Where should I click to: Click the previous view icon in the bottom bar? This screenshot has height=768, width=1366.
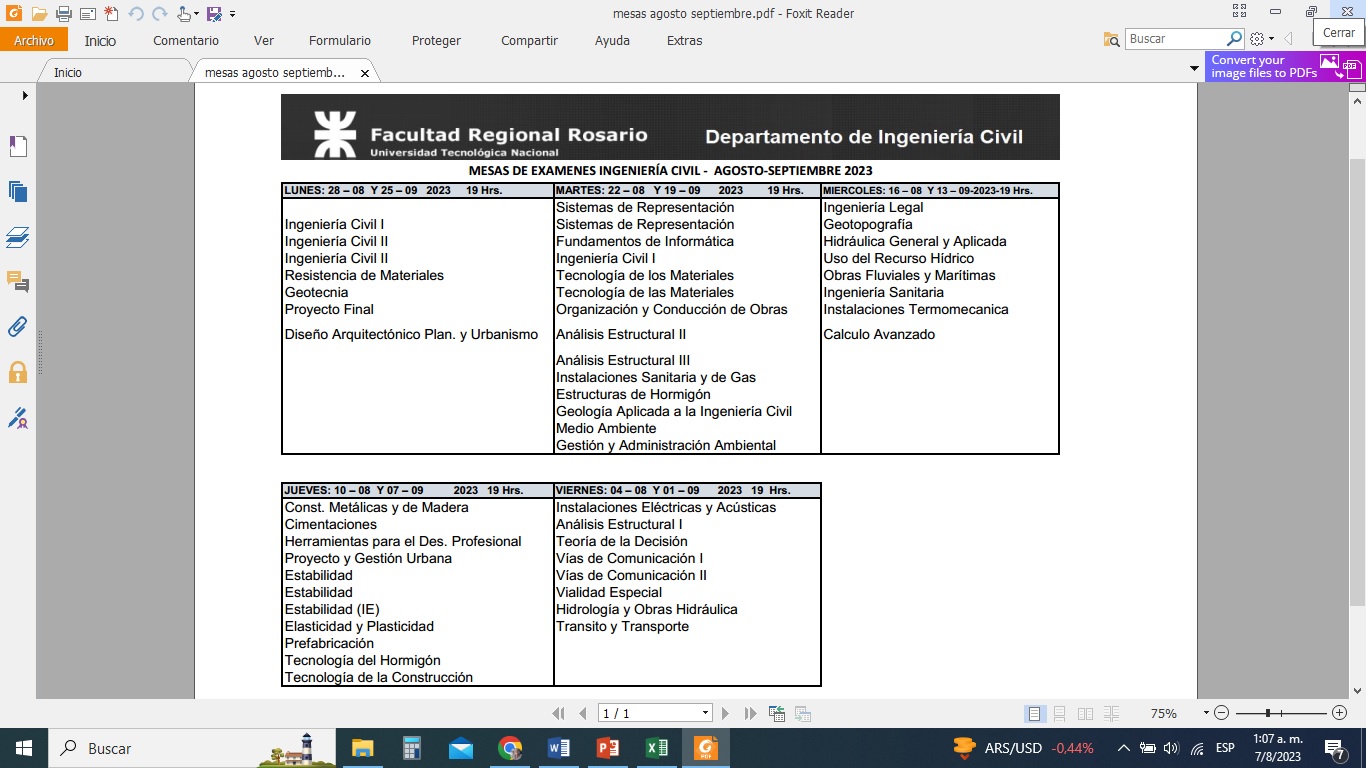tap(777, 713)
